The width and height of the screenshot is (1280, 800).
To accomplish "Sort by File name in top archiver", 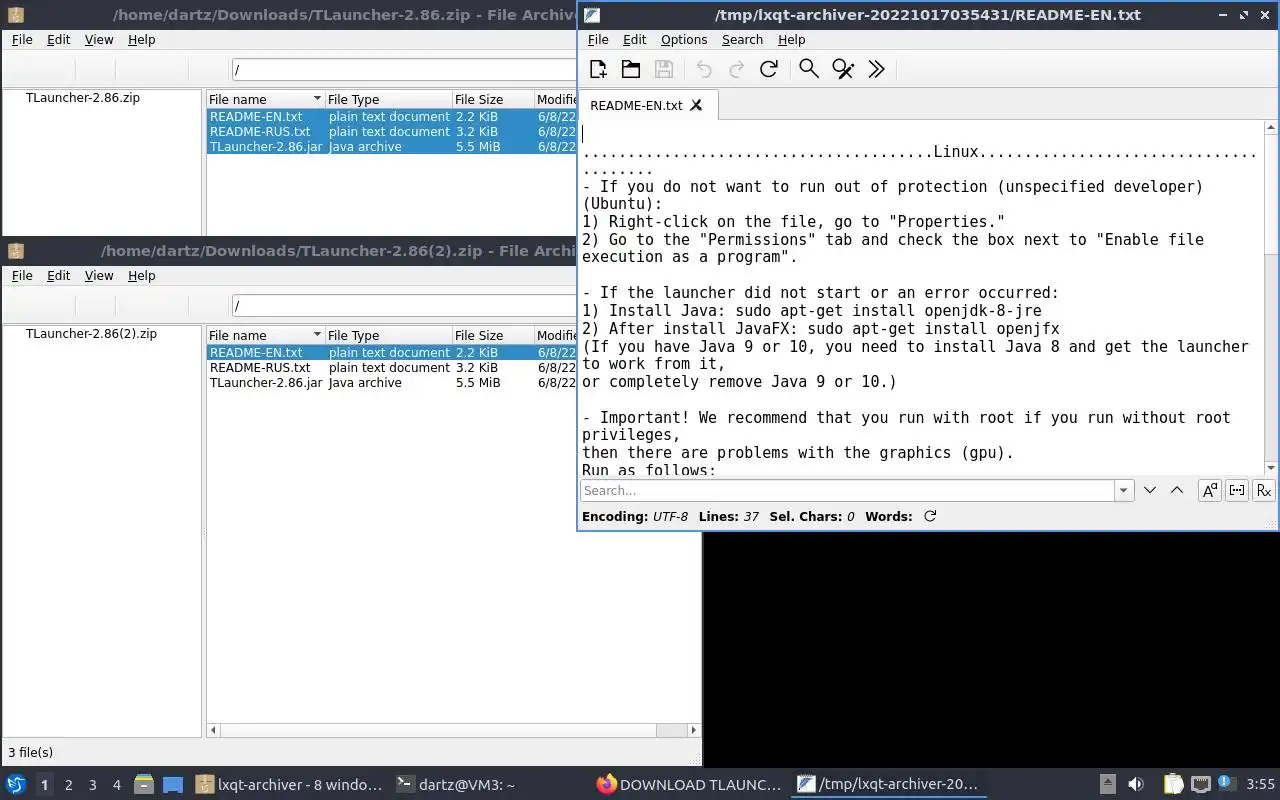I will [265, 99].
